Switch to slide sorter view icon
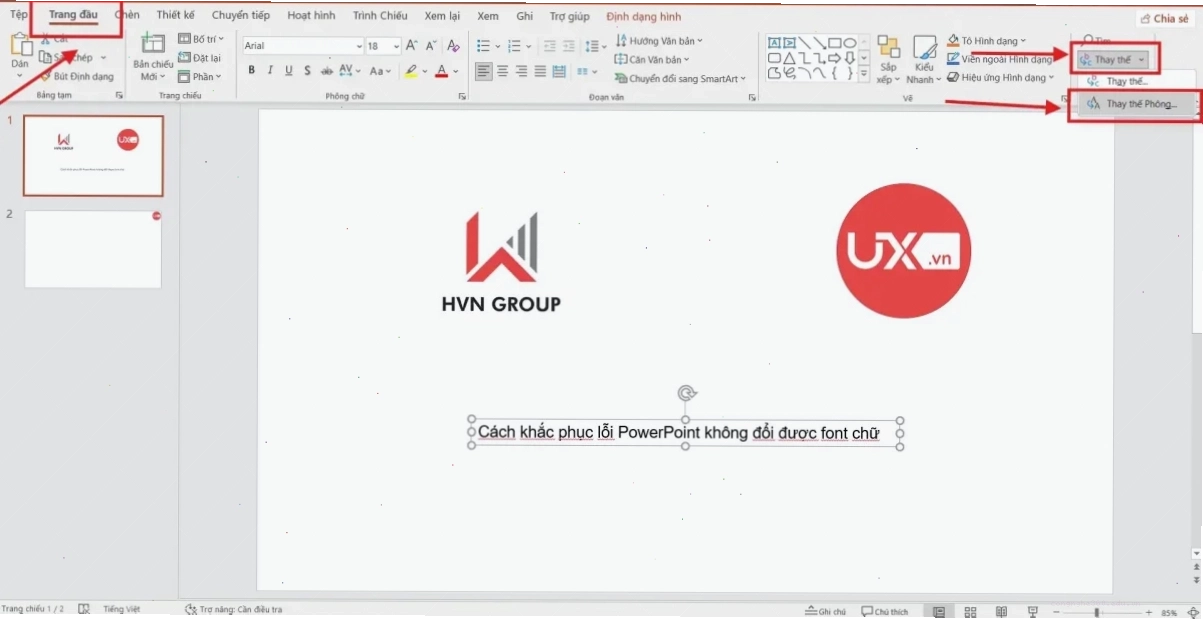This screenshot has height=620, width=1203. [970, 611]
